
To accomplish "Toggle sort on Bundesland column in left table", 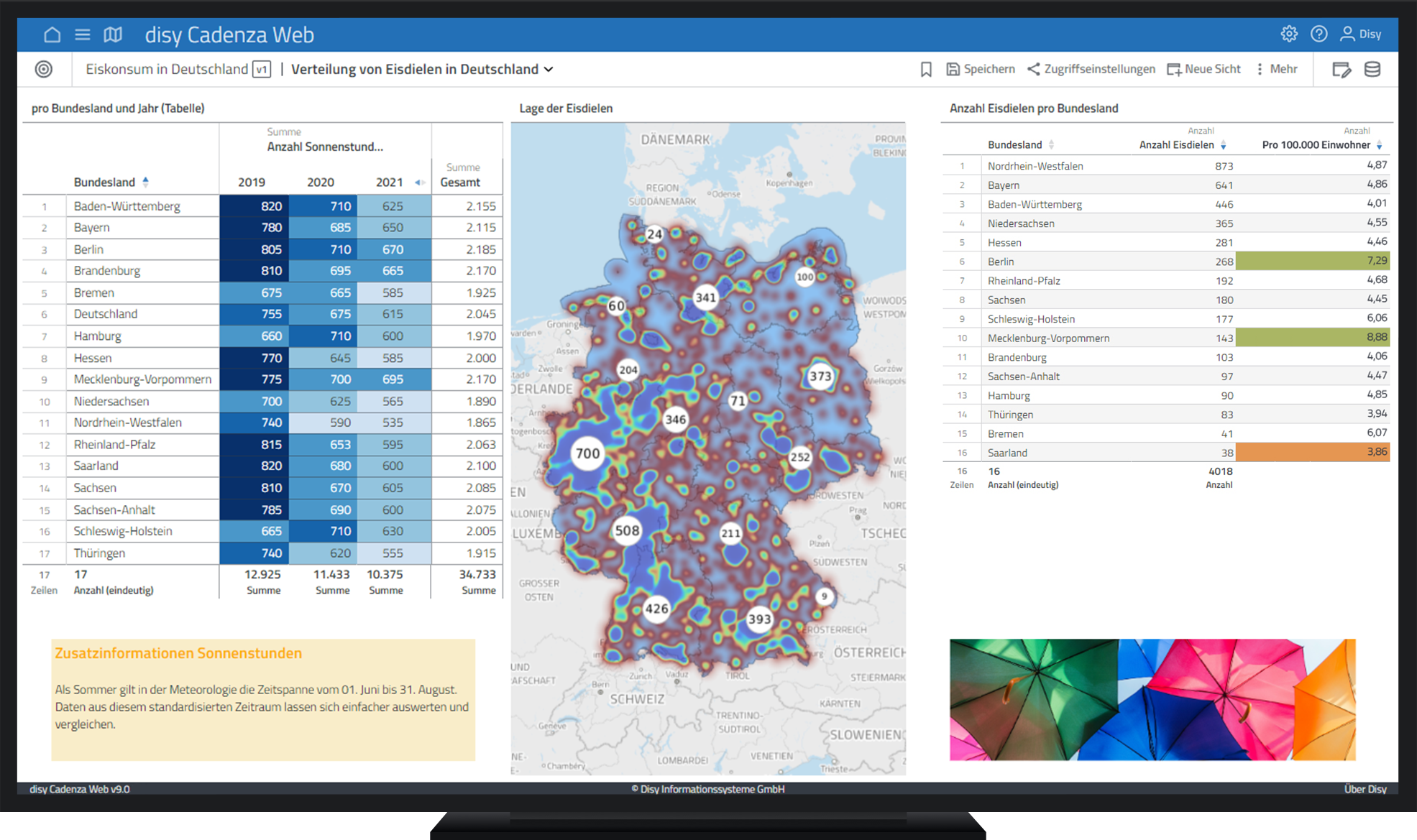I will click(145, 182).
